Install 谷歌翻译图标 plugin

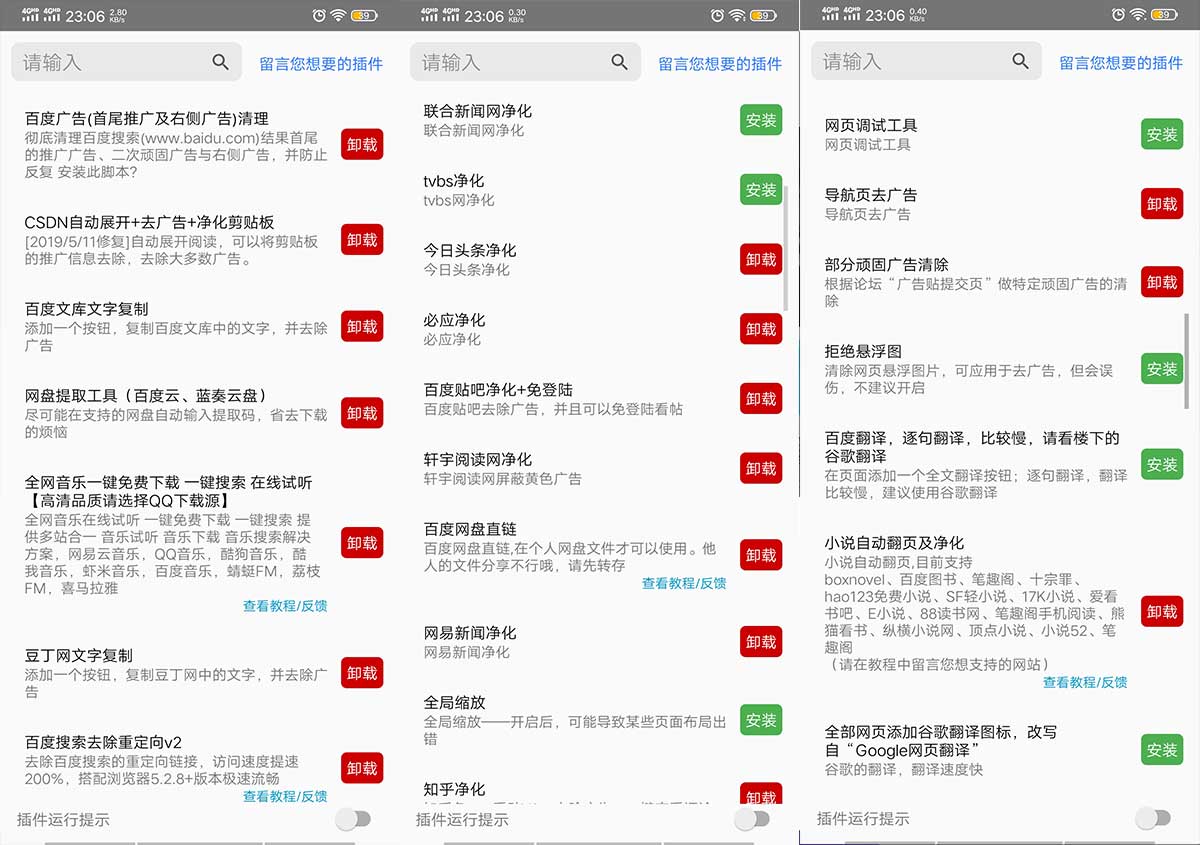click(x=1162, y=750)
